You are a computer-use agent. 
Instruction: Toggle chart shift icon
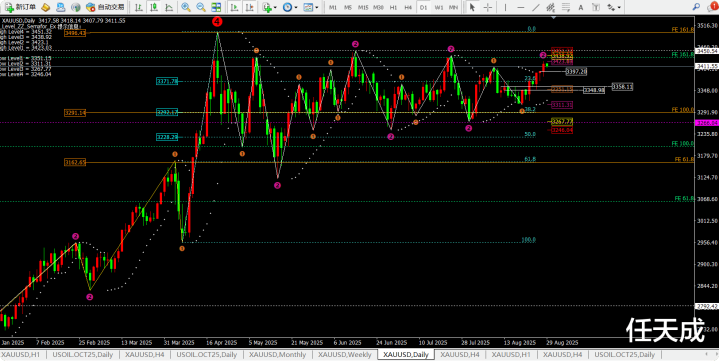click(x=249, y=7)
